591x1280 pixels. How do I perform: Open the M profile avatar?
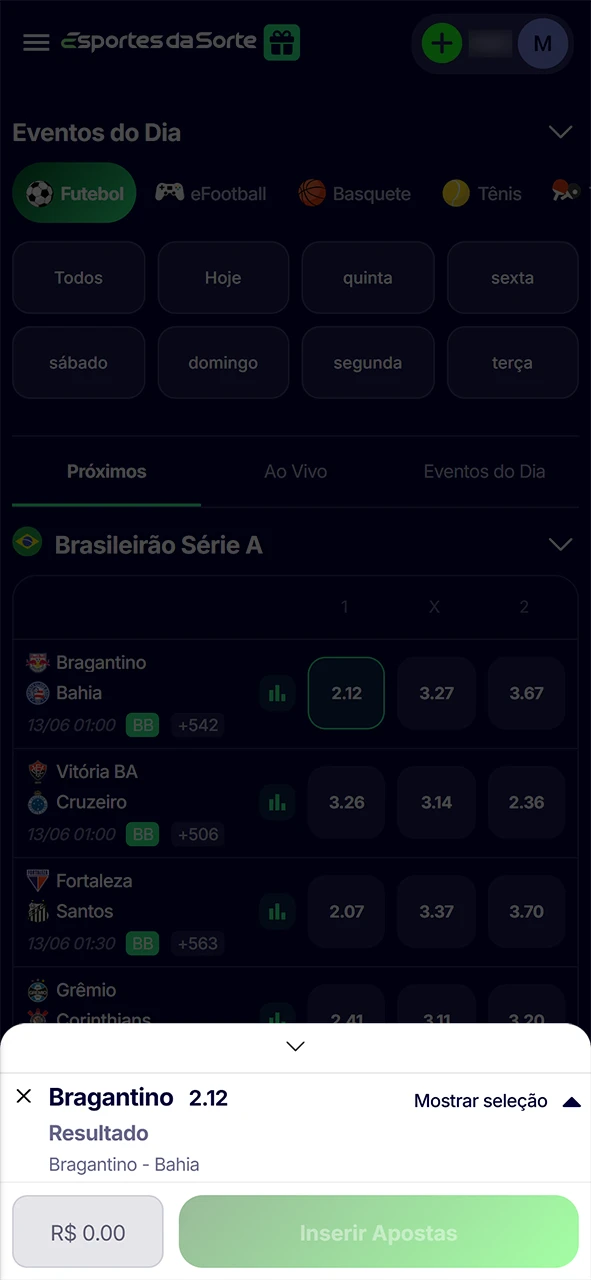click(x=542, y=43)
